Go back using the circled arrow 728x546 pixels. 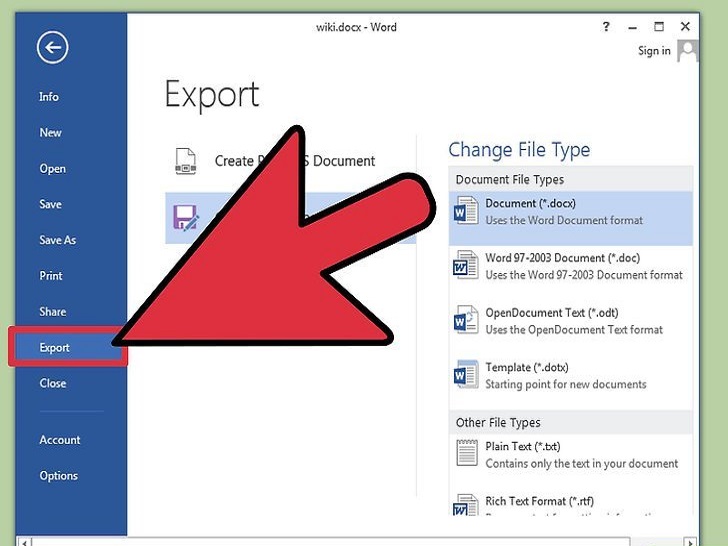pos(52,47)
